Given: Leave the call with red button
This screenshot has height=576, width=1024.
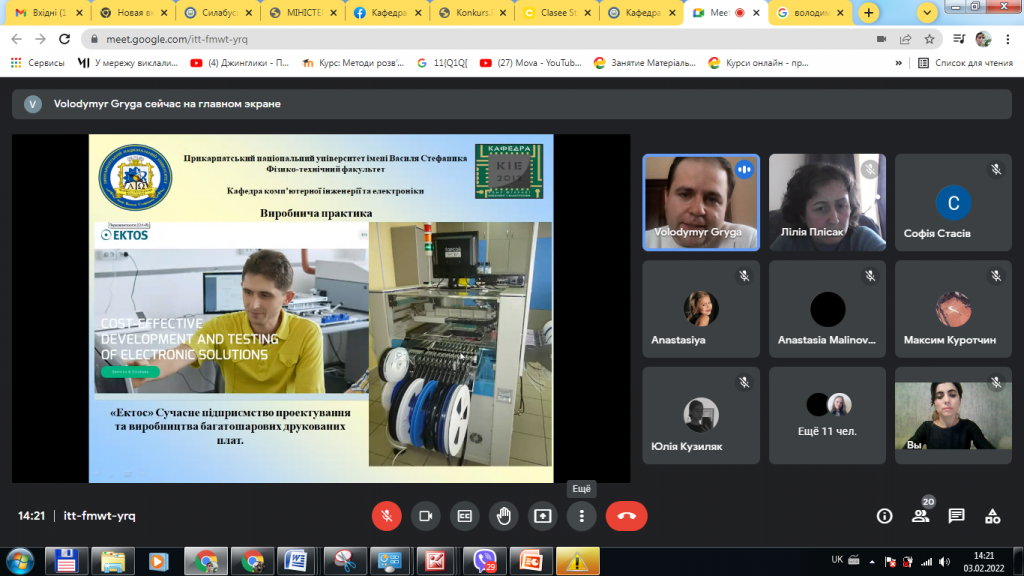Looking at the screenshot, I should tap(626, 516).
